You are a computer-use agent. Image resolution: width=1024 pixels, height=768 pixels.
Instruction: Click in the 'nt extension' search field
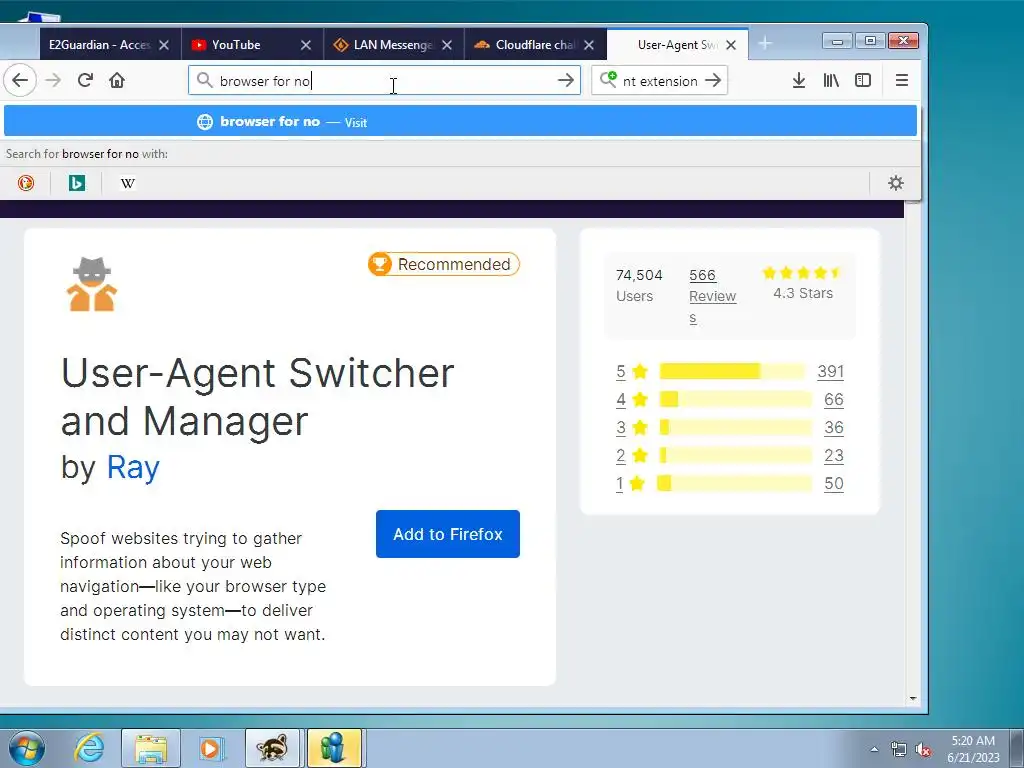pyautogui.click(x=660, y=80)
